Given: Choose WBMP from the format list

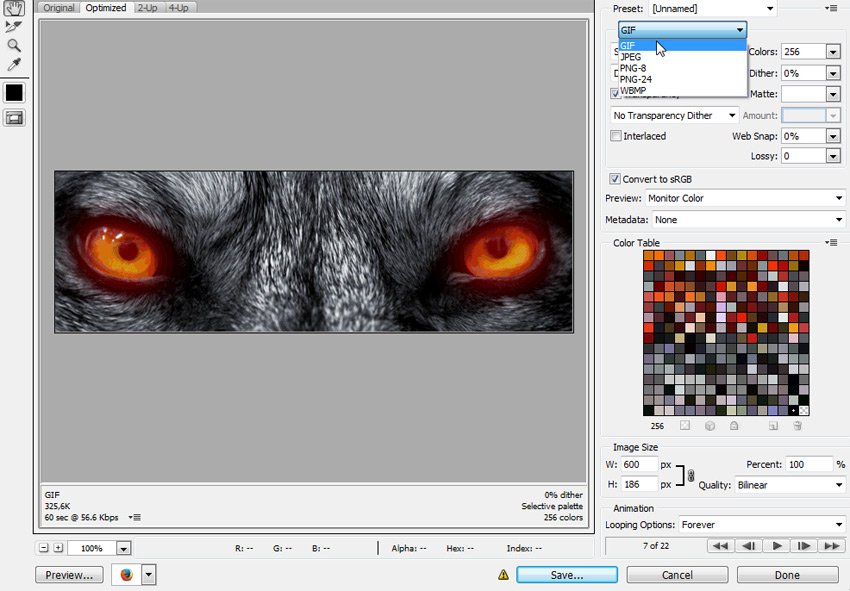Looking at the screenshot, I should coord(682,91).
